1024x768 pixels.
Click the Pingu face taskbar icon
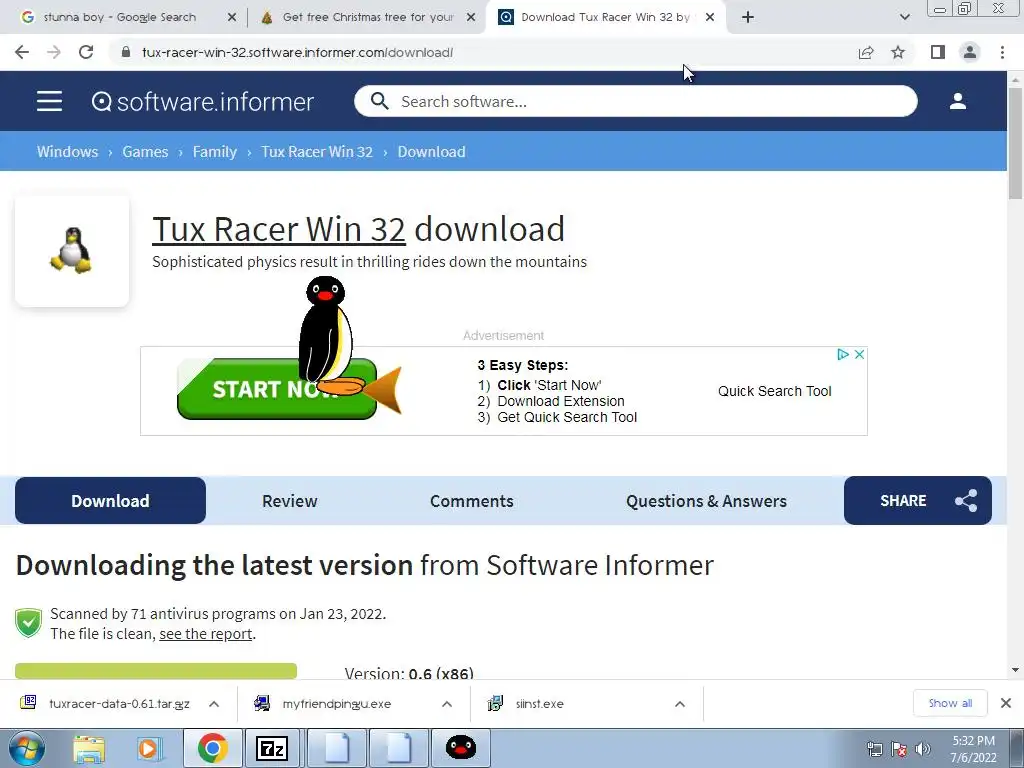[x=460, y=748]
